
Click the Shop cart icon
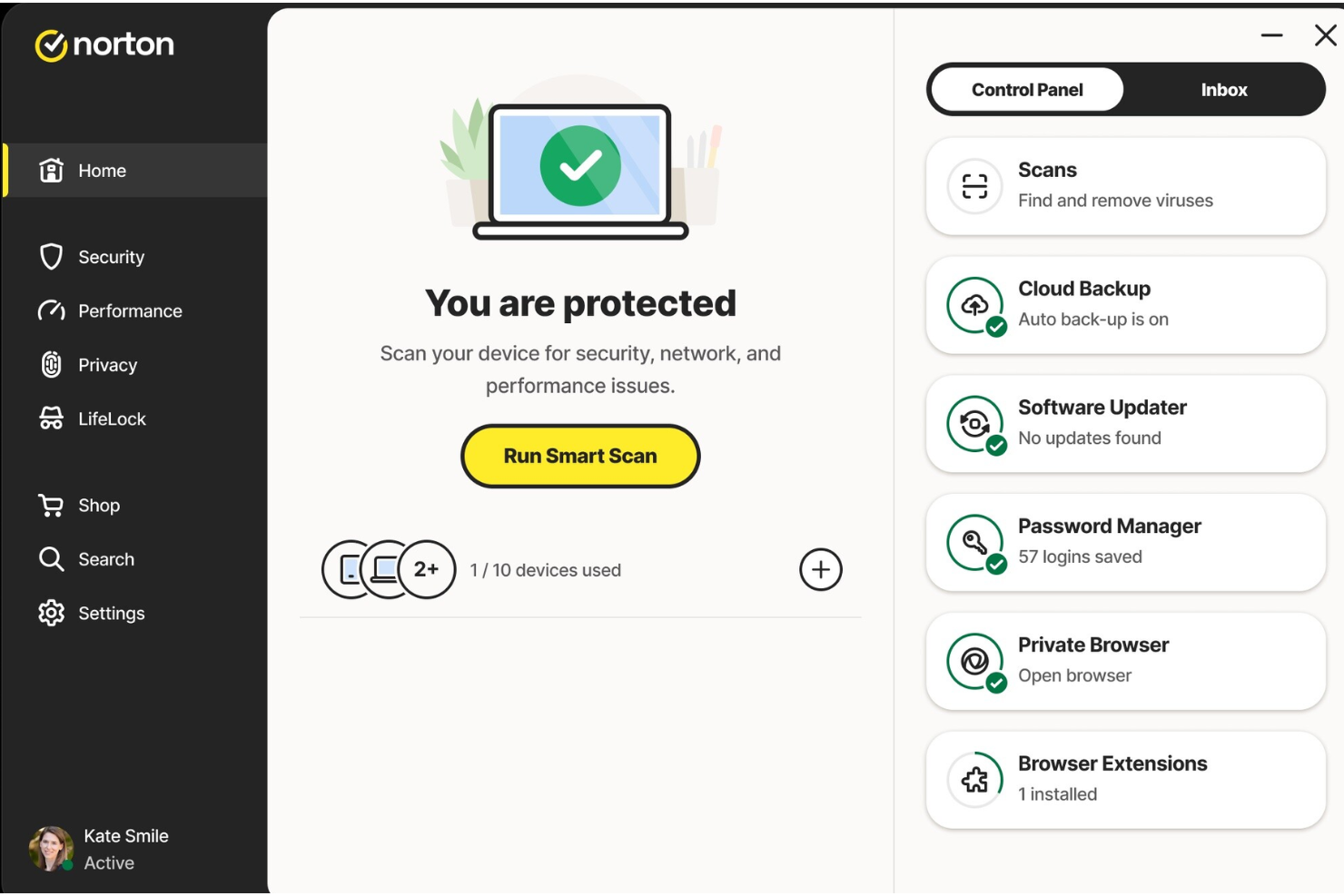(x=53, y=505)
